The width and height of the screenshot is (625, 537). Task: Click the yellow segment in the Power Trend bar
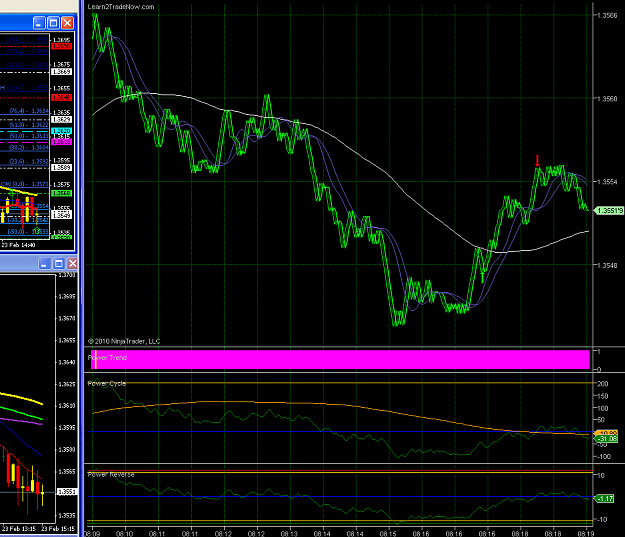click(96, 360)
